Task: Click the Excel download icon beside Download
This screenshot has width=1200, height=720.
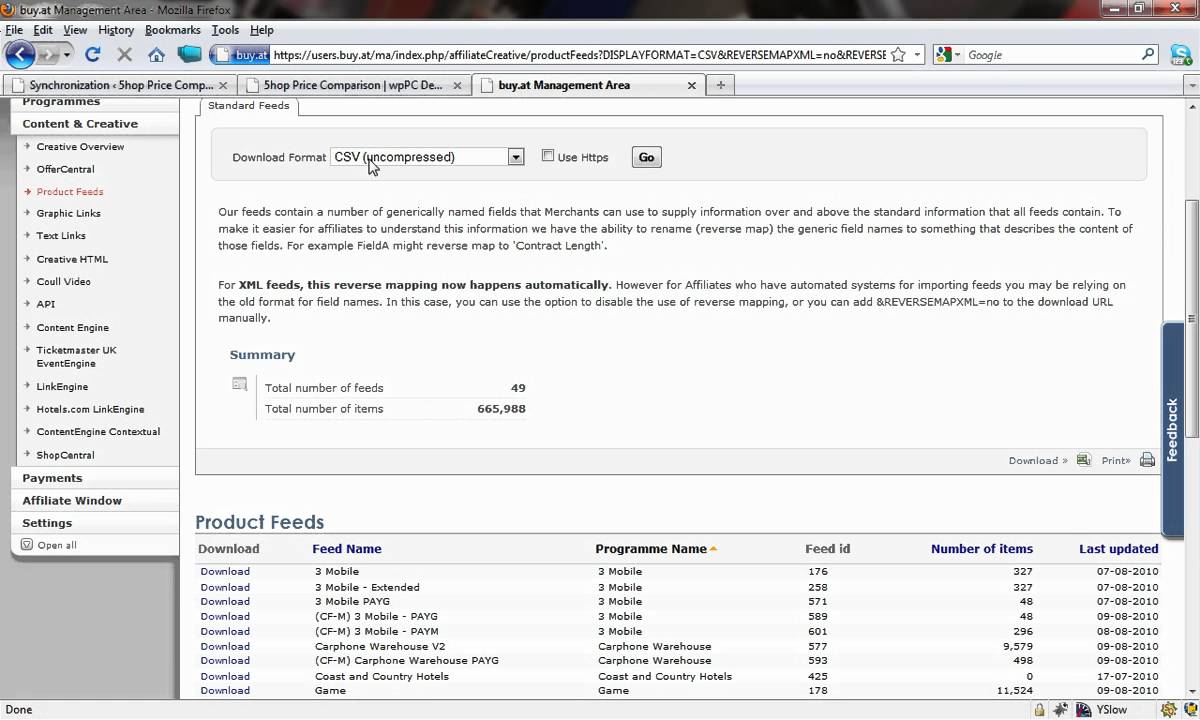Action: [x=1083, y=460]
